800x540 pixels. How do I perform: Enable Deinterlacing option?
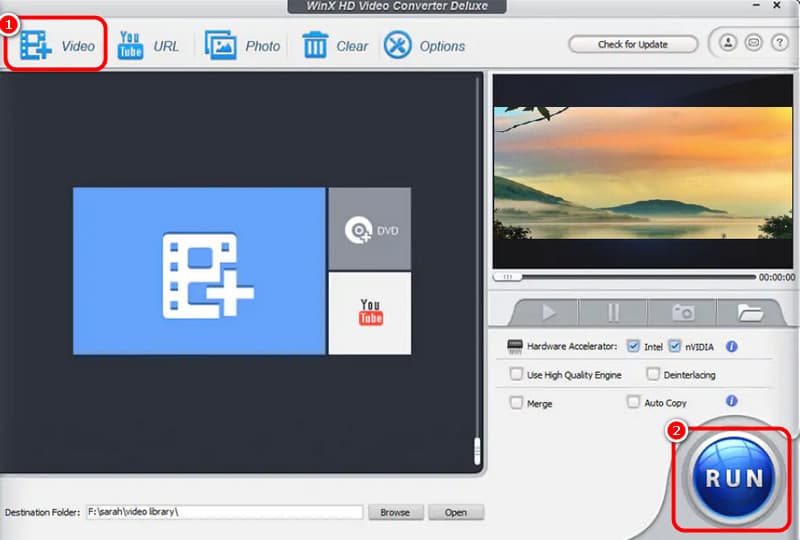pos(653,375)
